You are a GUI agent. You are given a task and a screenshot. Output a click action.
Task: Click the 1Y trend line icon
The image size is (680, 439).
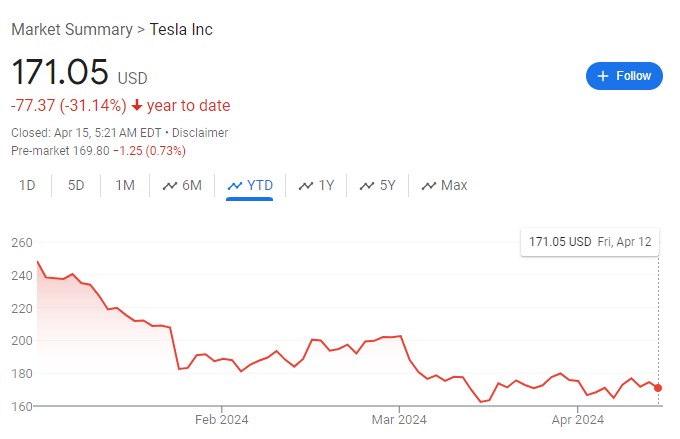(x=306, y=186)
